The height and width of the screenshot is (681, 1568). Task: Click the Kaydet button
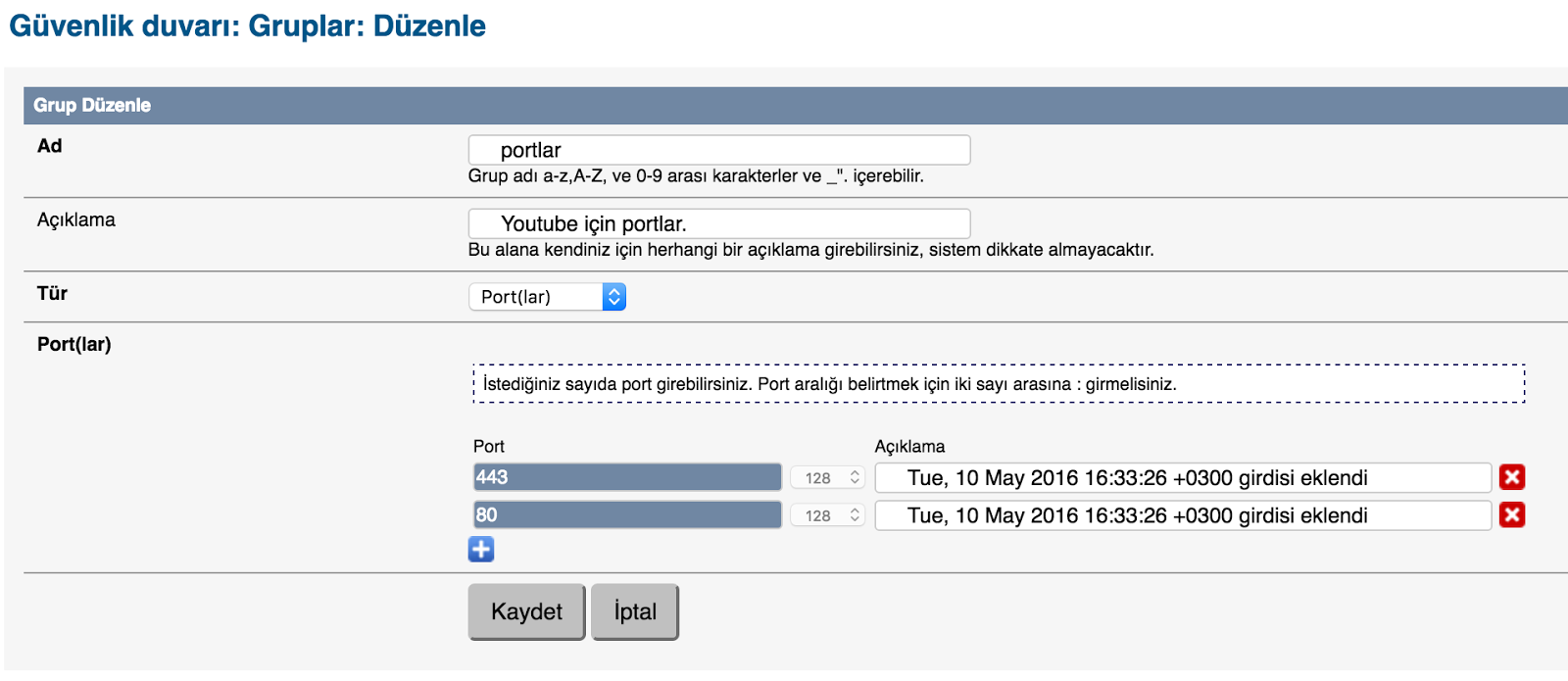click(x=526, y=611)
